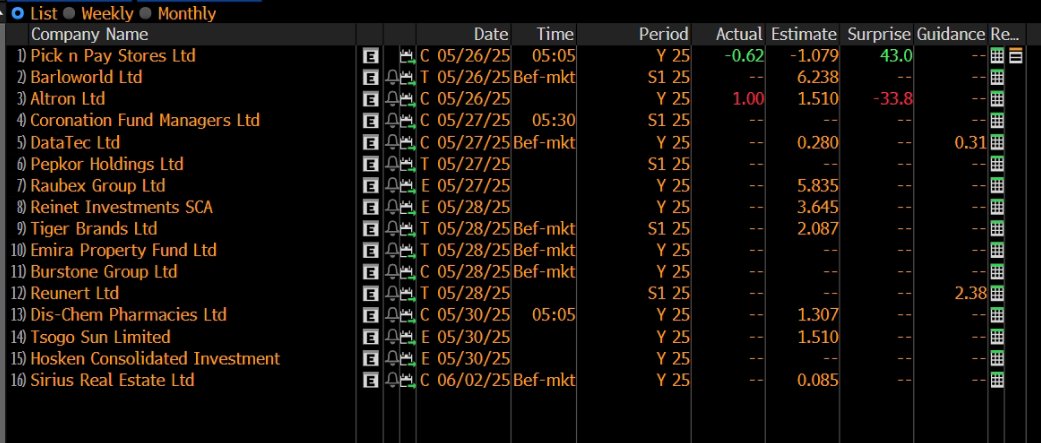Screen dimensions: 1041x443
Task: Click the E icon in Barloworld Ltd row
Action: (370, 78)
